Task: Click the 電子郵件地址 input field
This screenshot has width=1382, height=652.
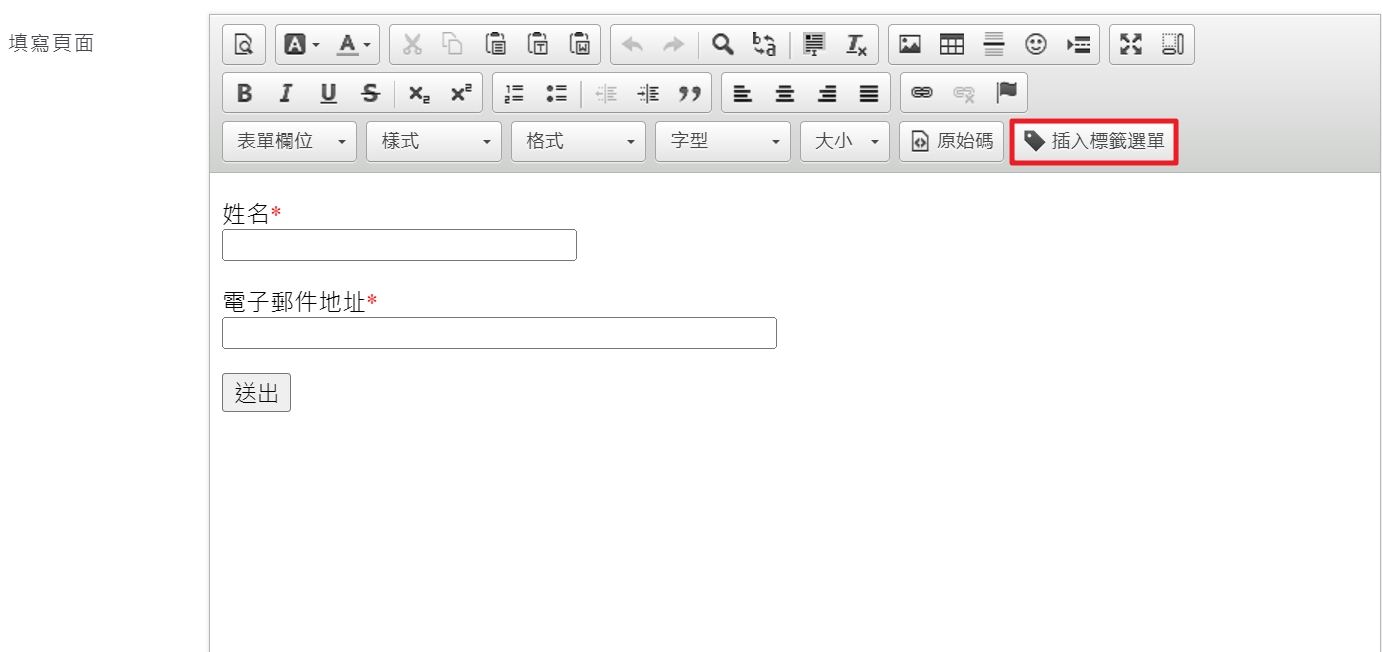Action: click(x=499, y=333)
